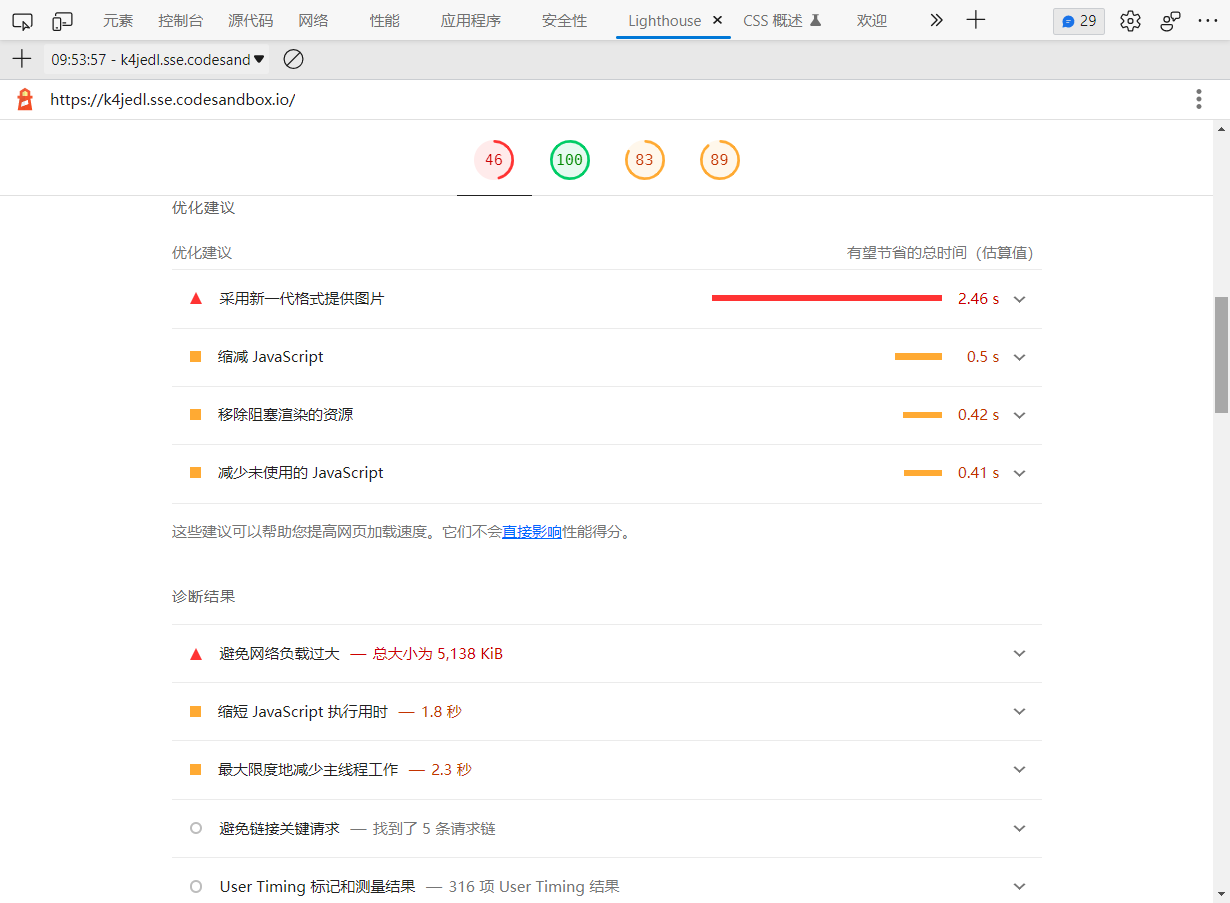Click the 总大小为 5,138 KiB value

tap(438, 654)
